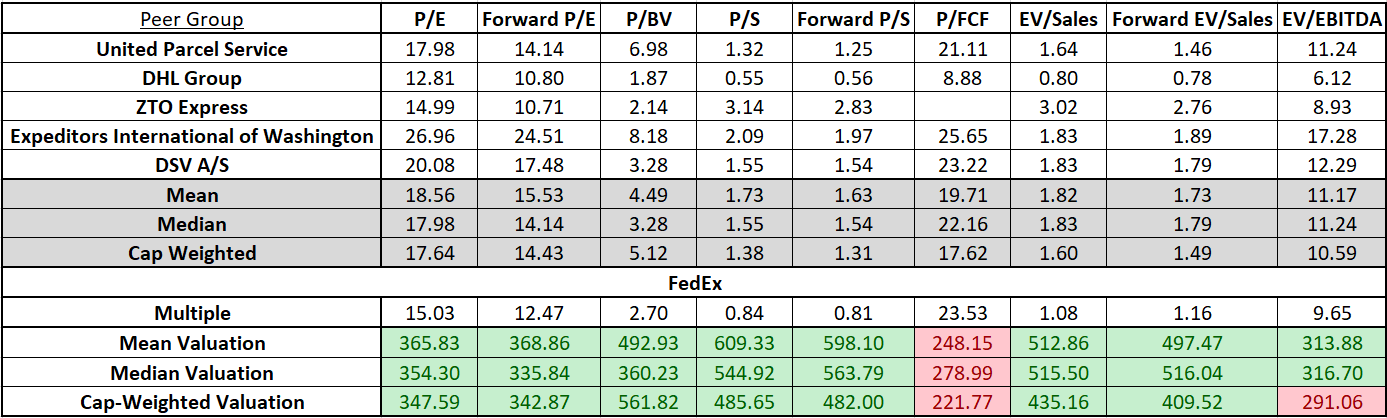This screenshot has height=418, width=1387.
Task: Click the Cap Weighted row label
Action: 191,253
